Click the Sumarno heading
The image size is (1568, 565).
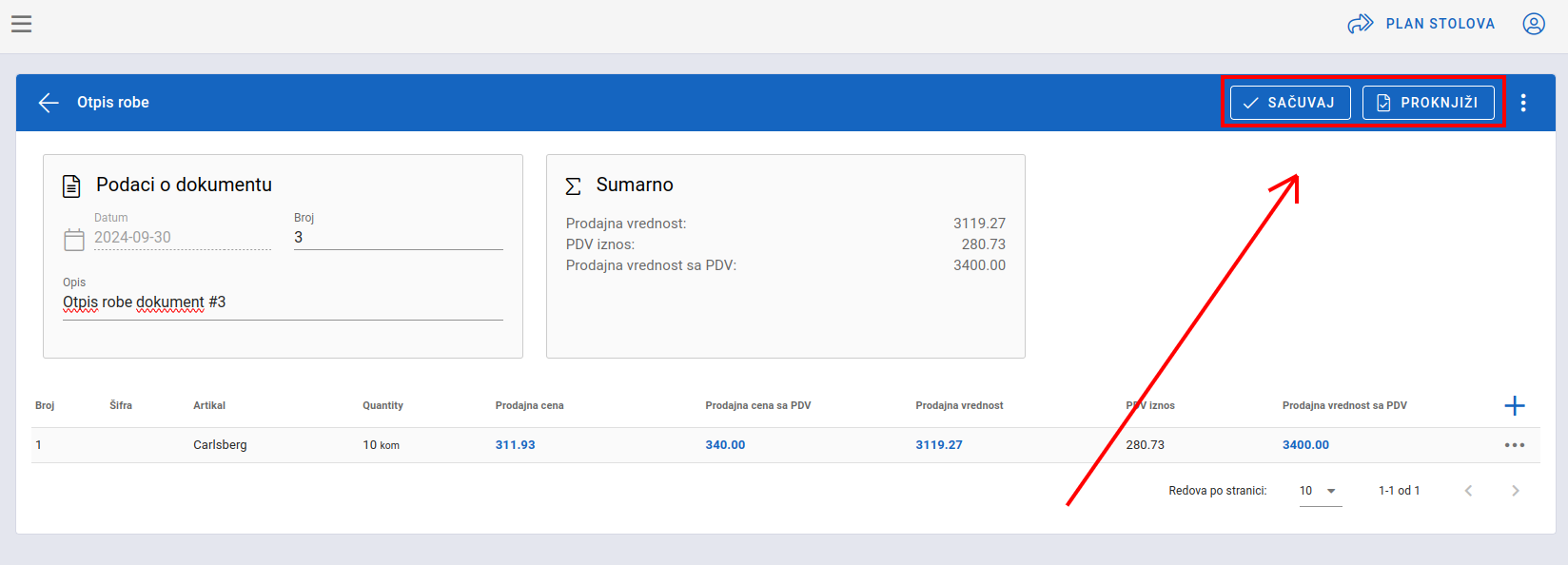point(635,185)
